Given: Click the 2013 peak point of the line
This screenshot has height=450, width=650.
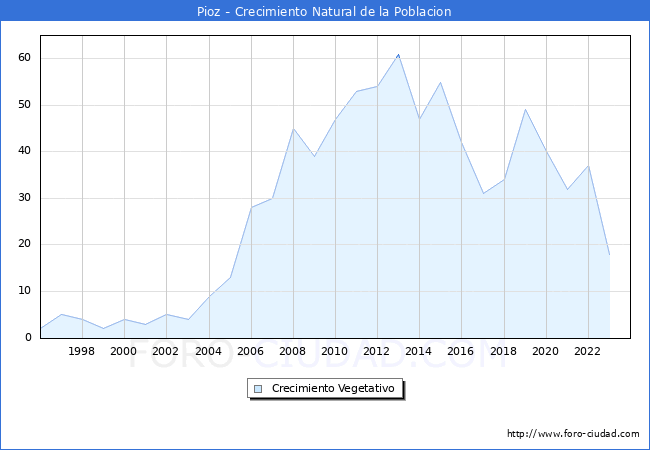Looking at the screenshot, I should pos(398,54).
